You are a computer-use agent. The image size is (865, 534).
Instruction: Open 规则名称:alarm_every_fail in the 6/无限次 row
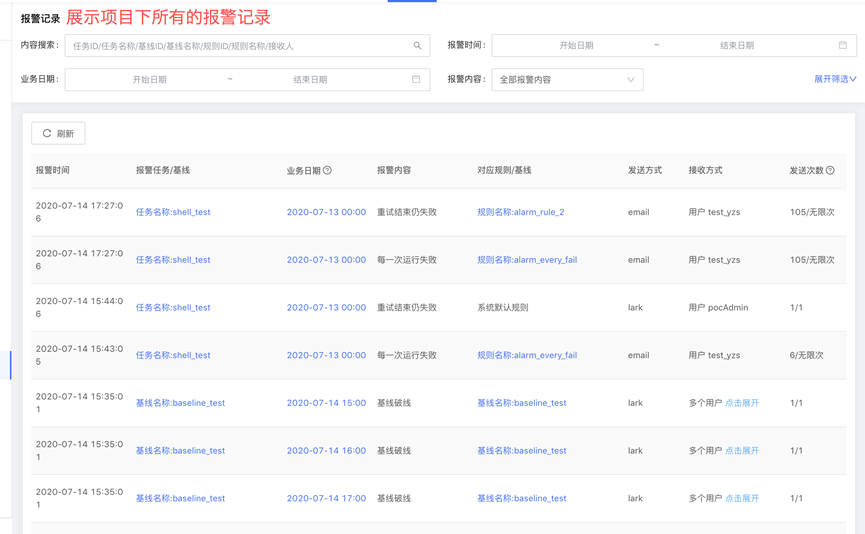point(527,355)
